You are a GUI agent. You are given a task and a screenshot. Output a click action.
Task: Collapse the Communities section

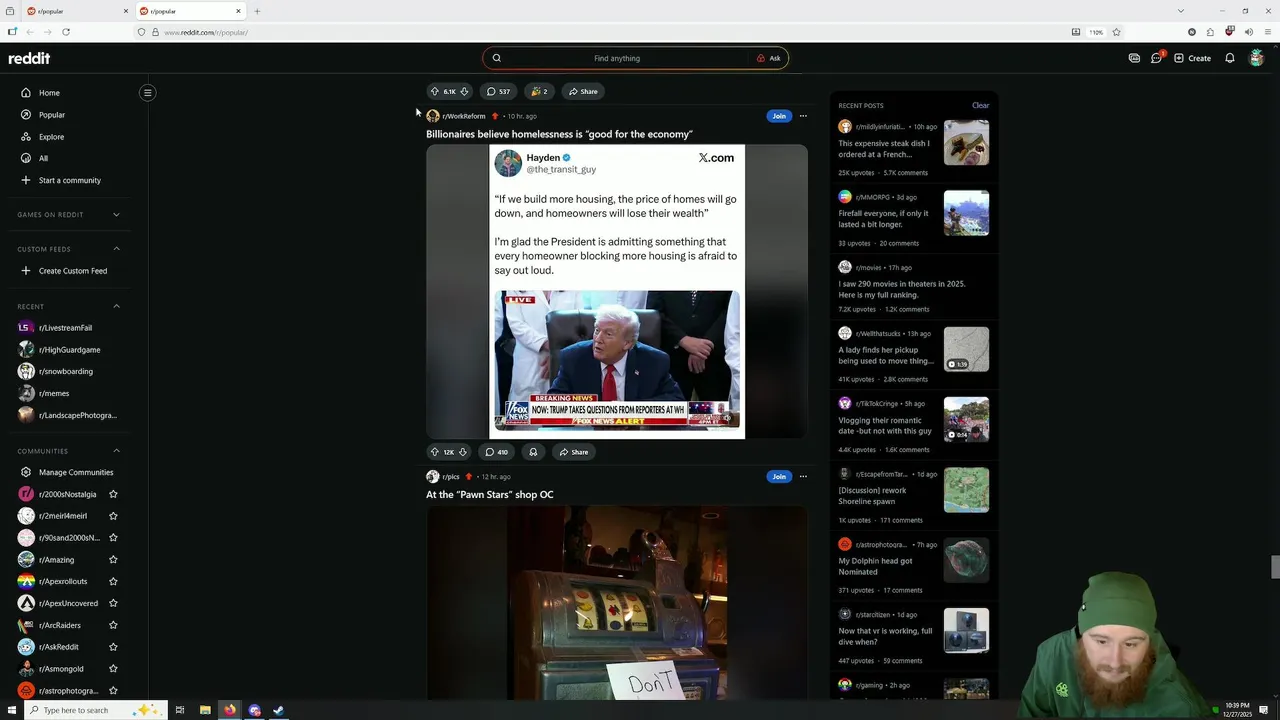click(116, 451)
